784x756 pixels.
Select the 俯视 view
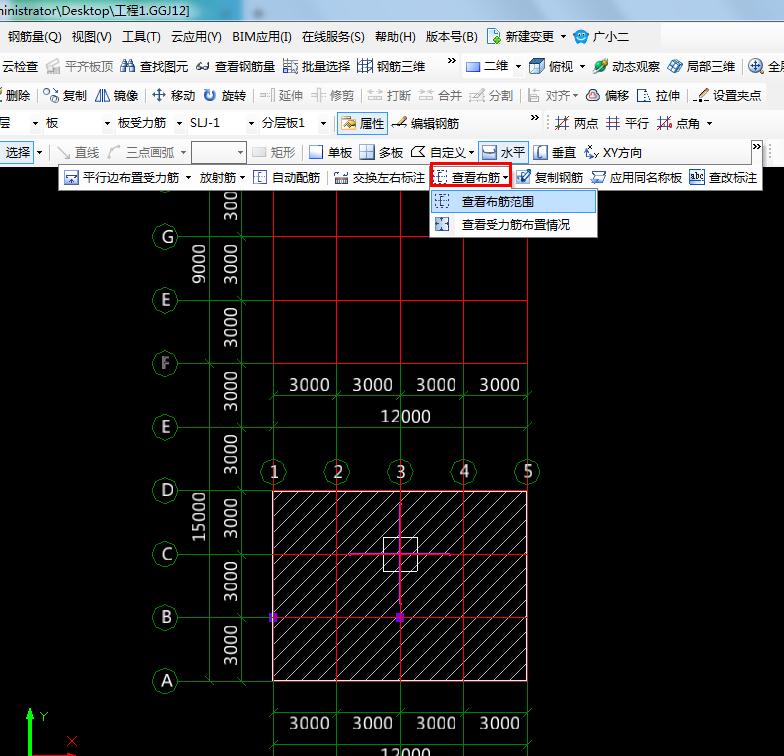[x=551, y=66]
